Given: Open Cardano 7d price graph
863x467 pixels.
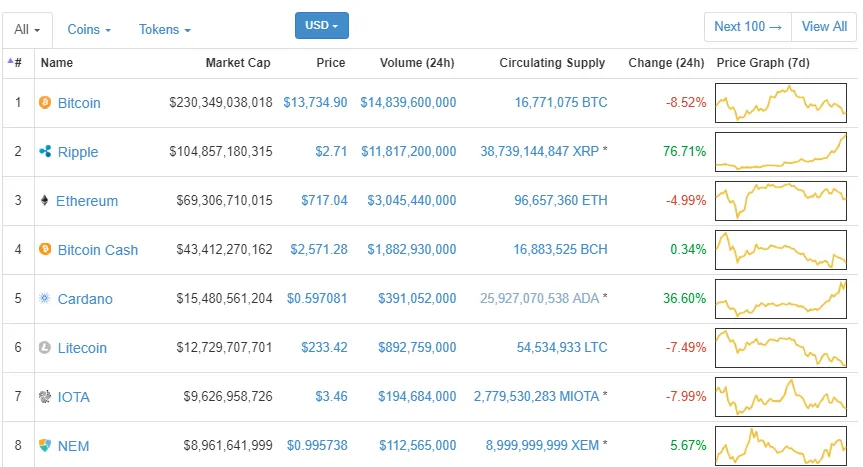Looking at the screenshot, I should (x=780, y=299).
